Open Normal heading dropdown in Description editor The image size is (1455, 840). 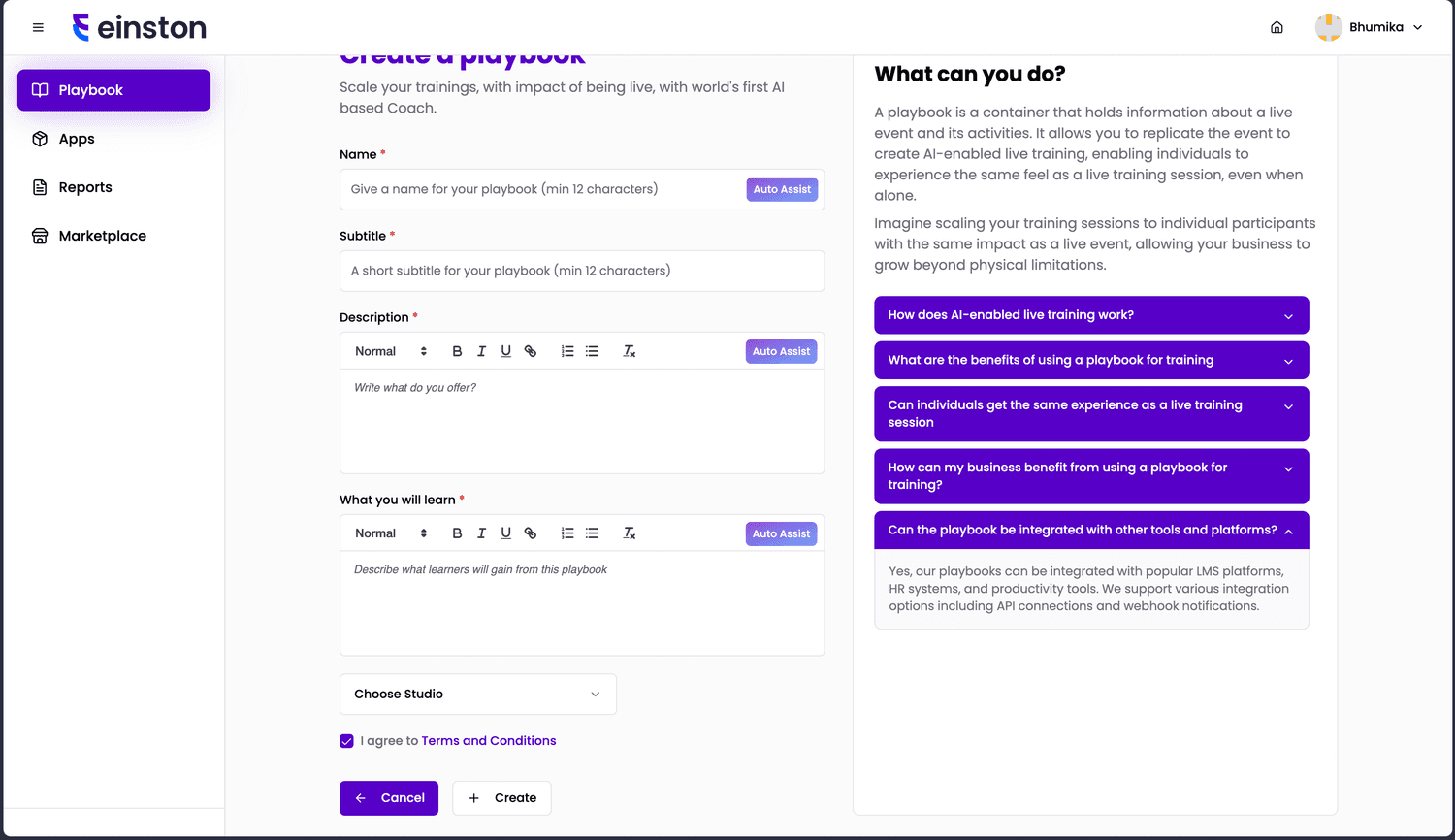(x=391, y=351)
